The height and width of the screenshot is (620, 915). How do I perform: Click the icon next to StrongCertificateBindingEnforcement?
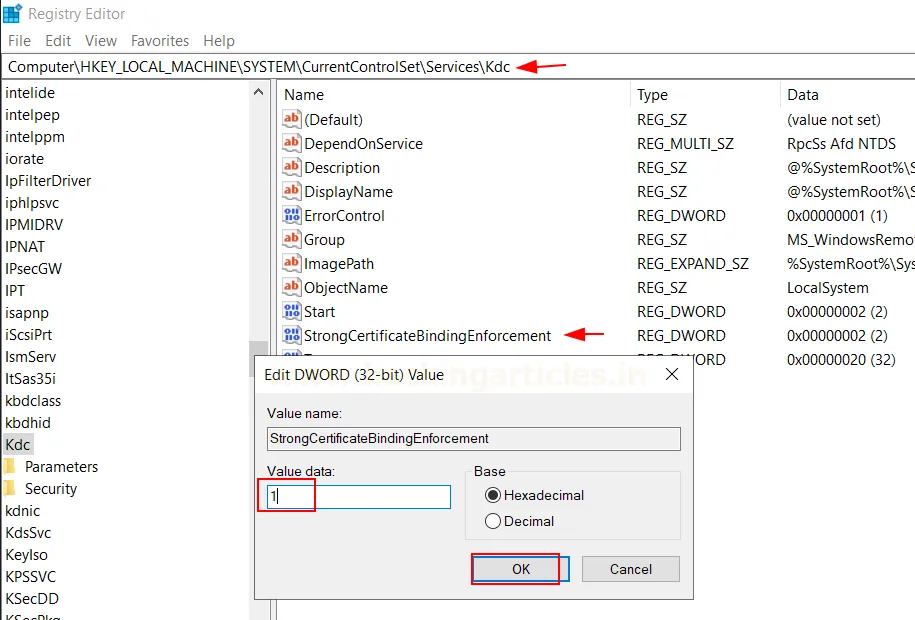tap(292, 336)
